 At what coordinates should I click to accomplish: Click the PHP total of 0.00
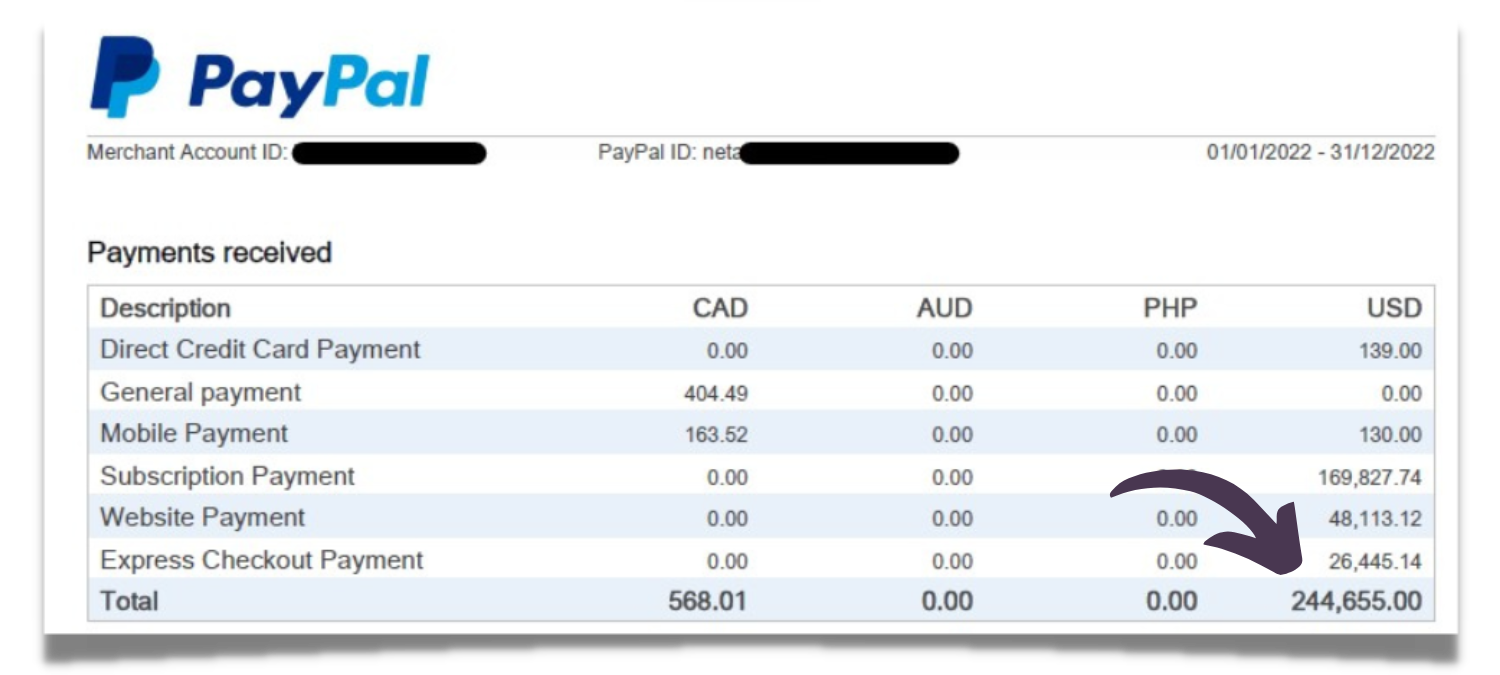pyautogui.click(x=1171, y=602)
